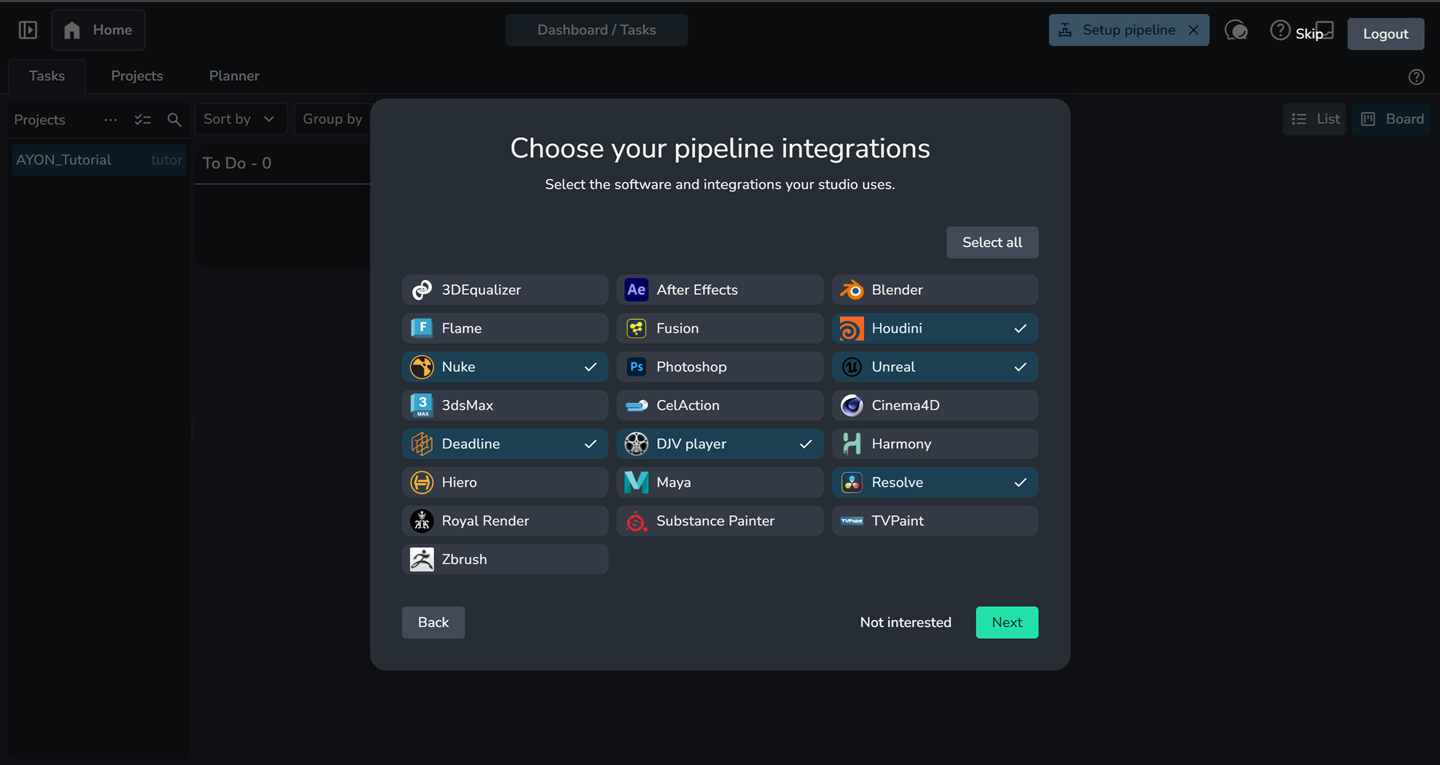Click the Flame logo icon

tap(422, 328)
